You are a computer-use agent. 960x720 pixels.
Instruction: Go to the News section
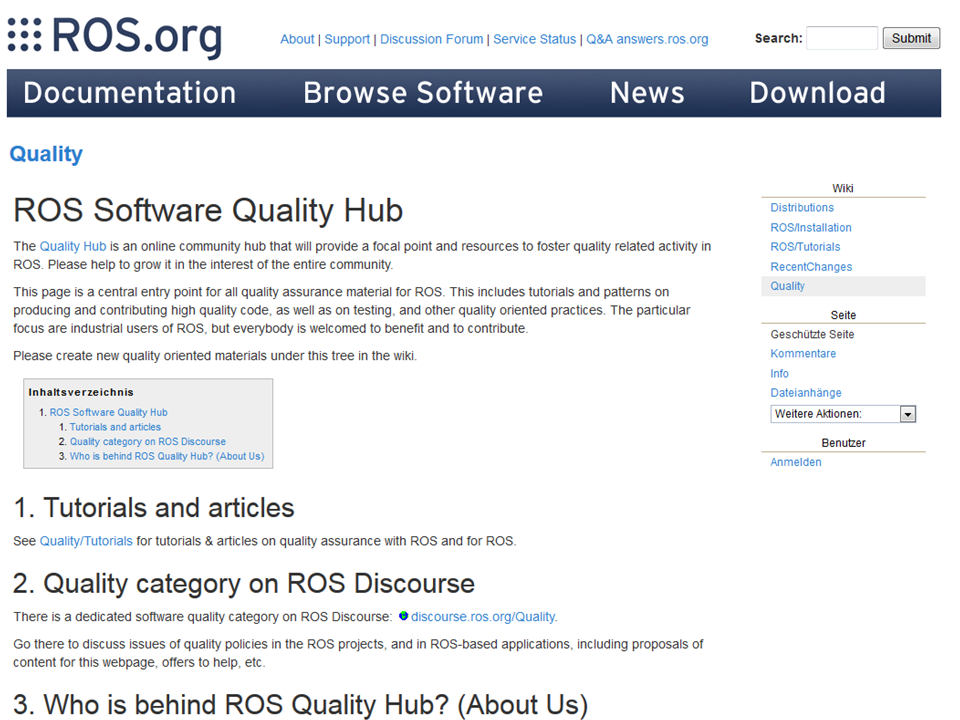pyautogui.click(x=647, y=93)
